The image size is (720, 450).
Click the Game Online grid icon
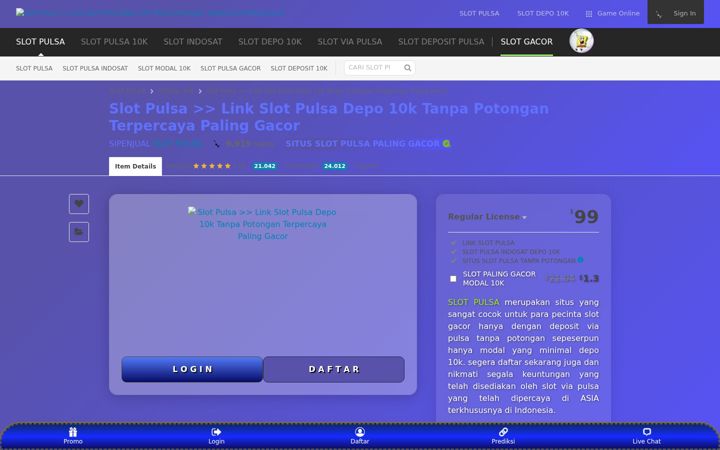point(589,14)
